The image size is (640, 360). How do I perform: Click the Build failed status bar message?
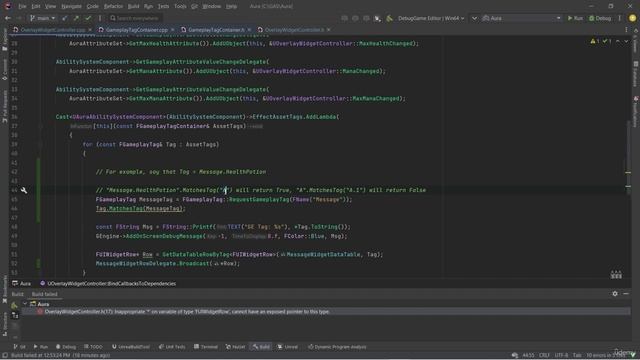60,356
